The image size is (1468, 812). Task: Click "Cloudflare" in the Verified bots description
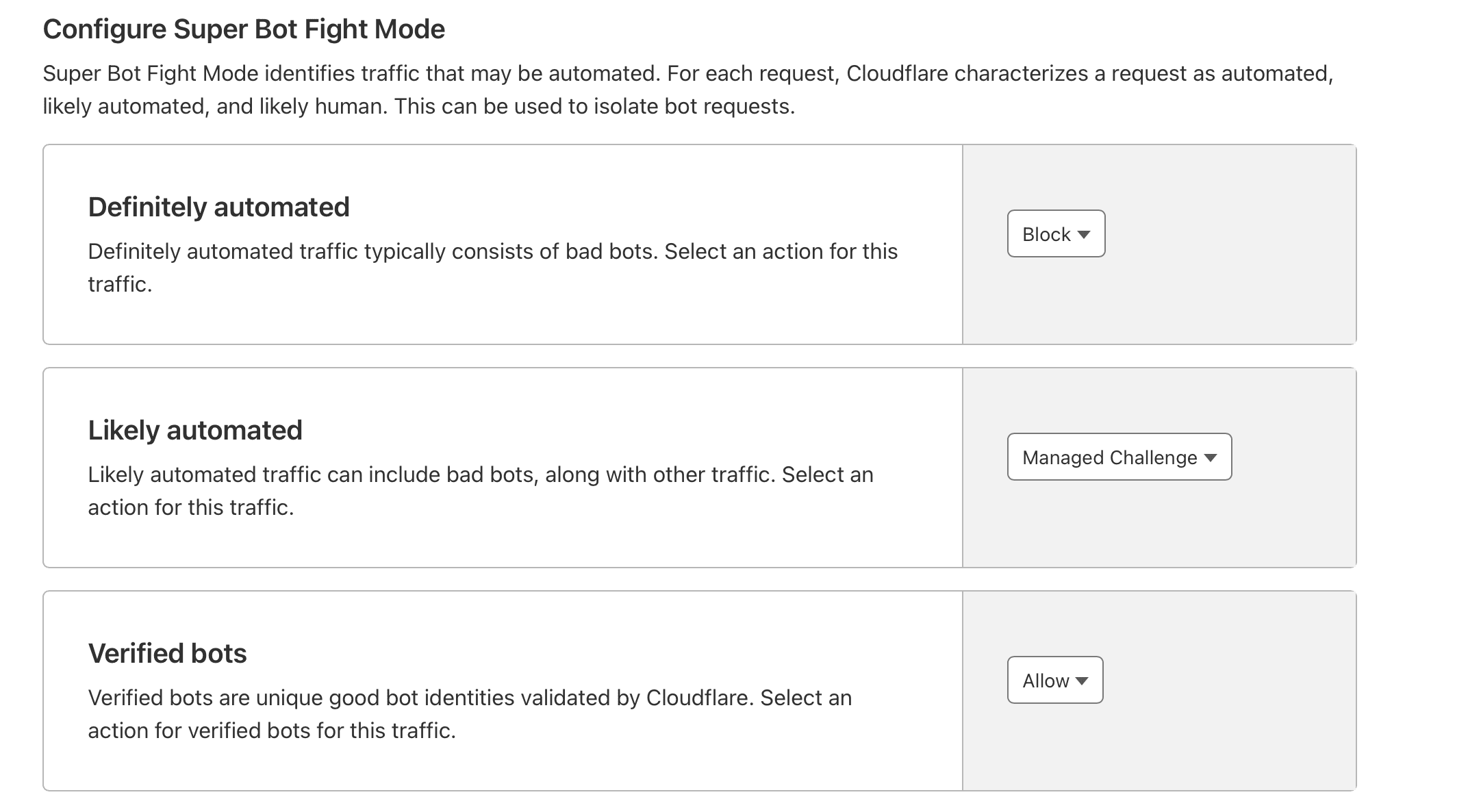pos(699,698)
